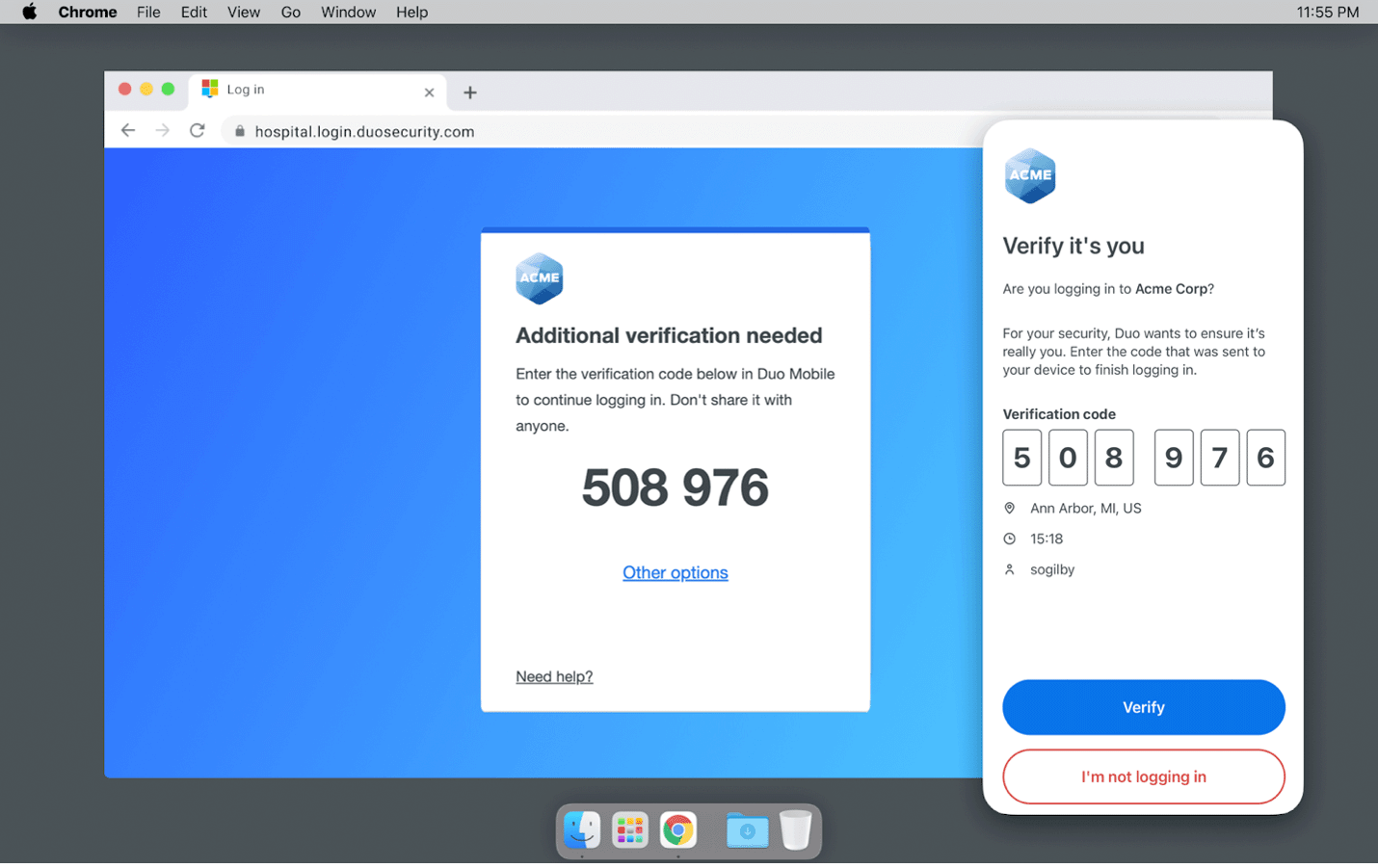Click the ACME logo on the verification card
The image size is (1378, 868).
coord(539,278)
